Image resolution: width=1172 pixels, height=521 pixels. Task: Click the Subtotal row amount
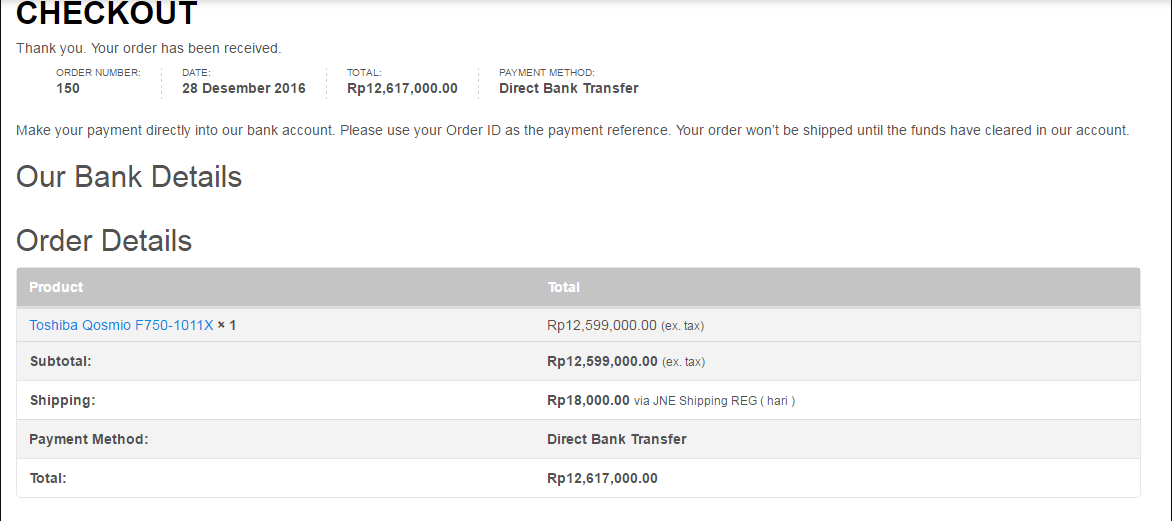602,361
